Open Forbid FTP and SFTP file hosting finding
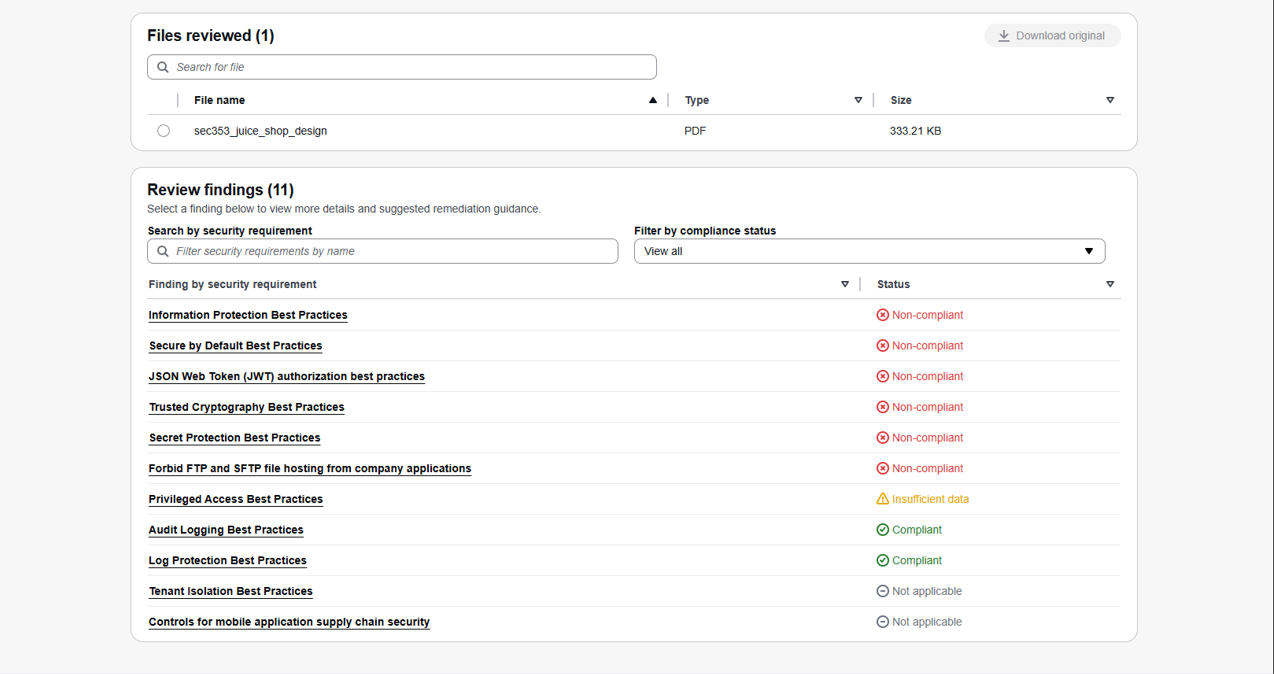Image resolution: width=1274 pixels, height=674 pixels. 309,469
